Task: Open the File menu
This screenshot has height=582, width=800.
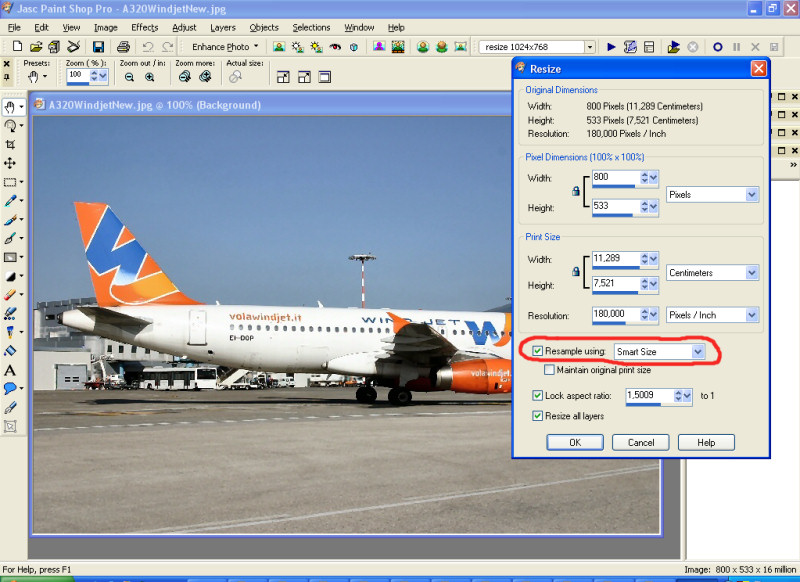Action: 14,28
